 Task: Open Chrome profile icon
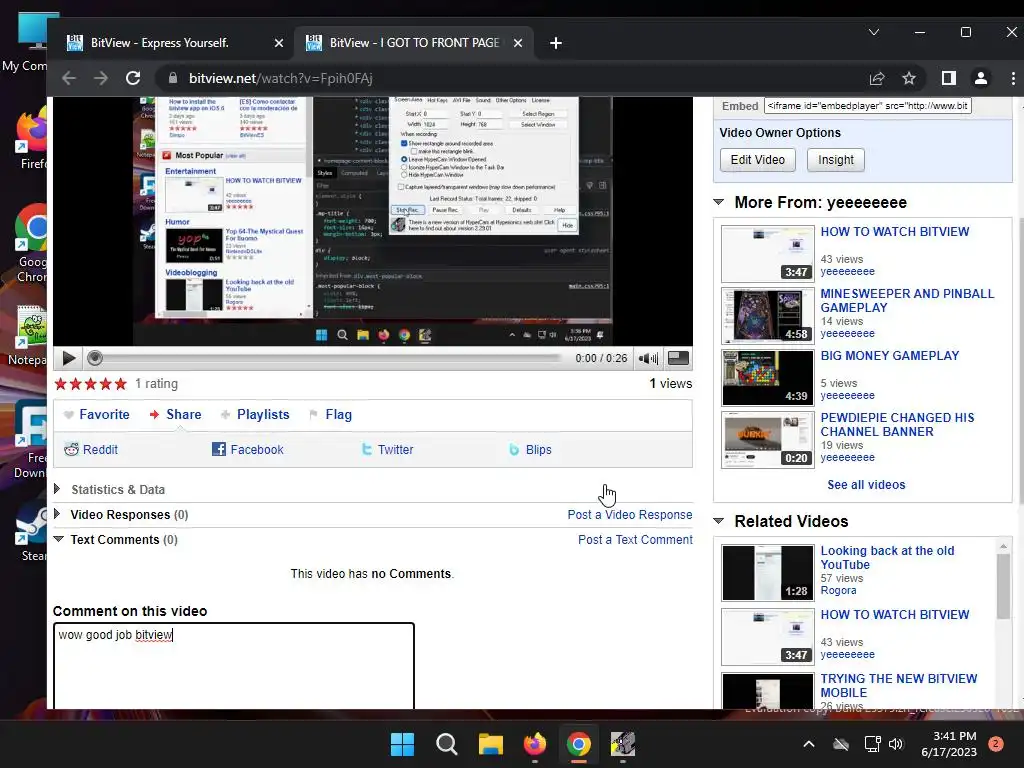(981, 78)
